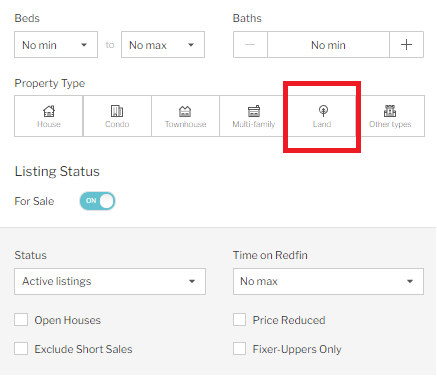Pick the Townhouse property type icon

click(185, 111)
